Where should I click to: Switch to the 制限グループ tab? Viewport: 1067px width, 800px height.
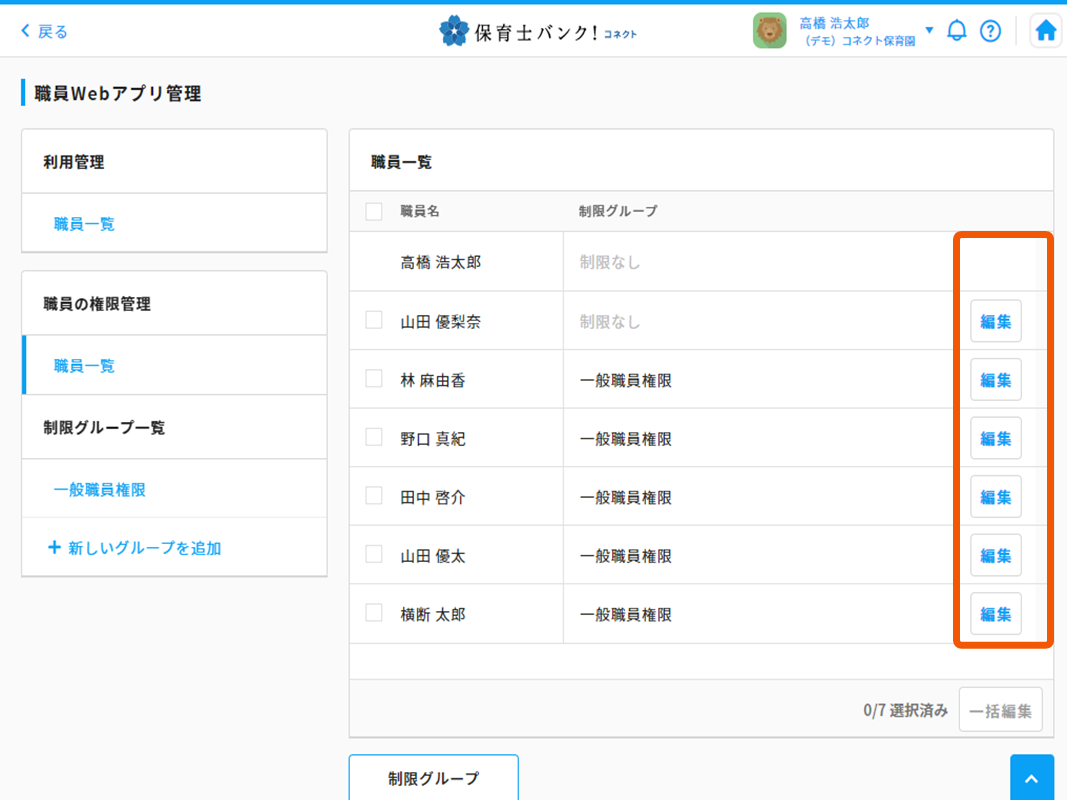[433, 778]
